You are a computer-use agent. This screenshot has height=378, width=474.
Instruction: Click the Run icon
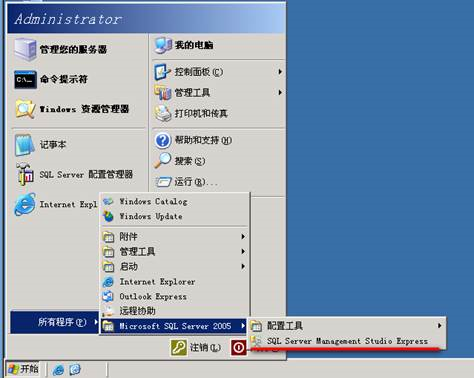click(x=163, y=182)
